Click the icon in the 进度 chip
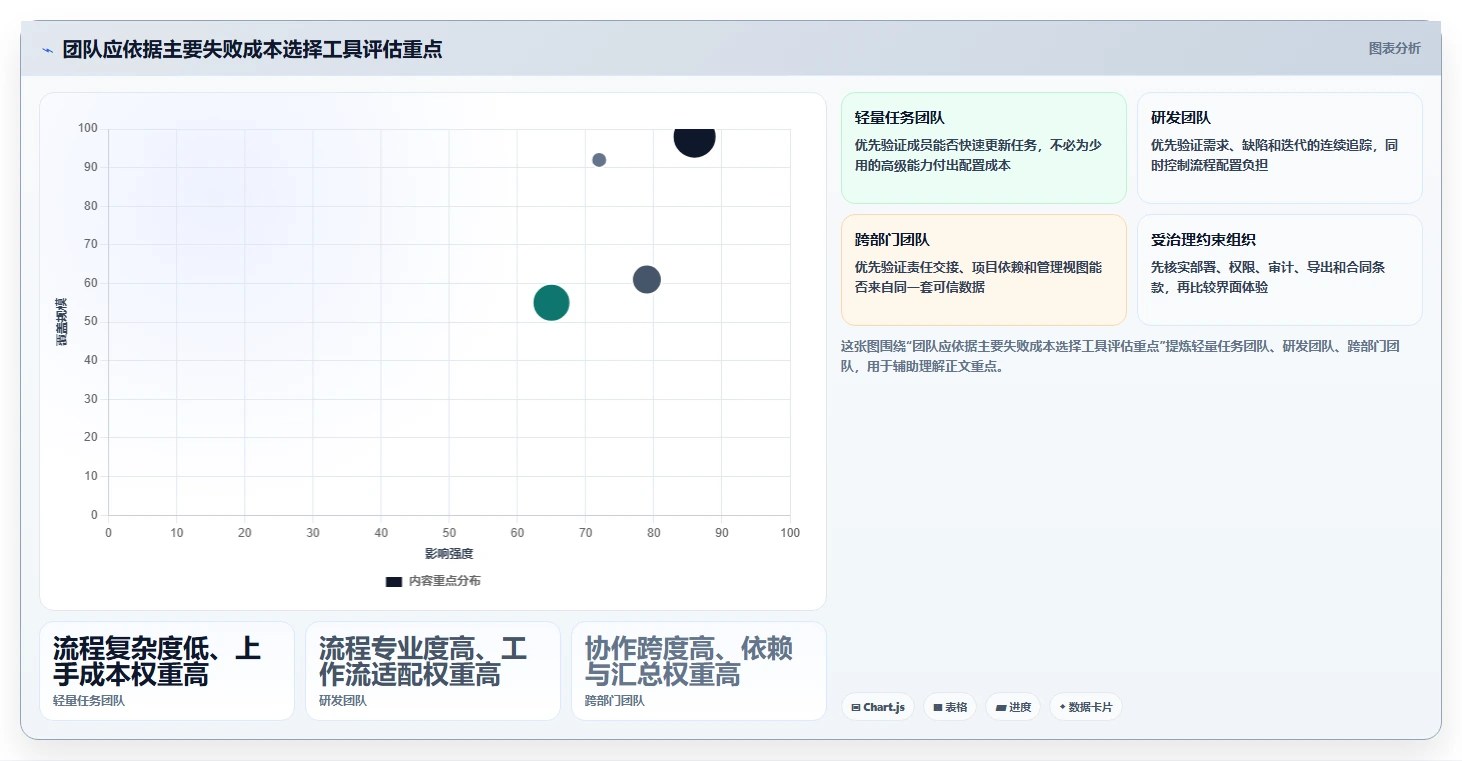This screenshot has width=1462, height=761. click(x=1001, y=708)
